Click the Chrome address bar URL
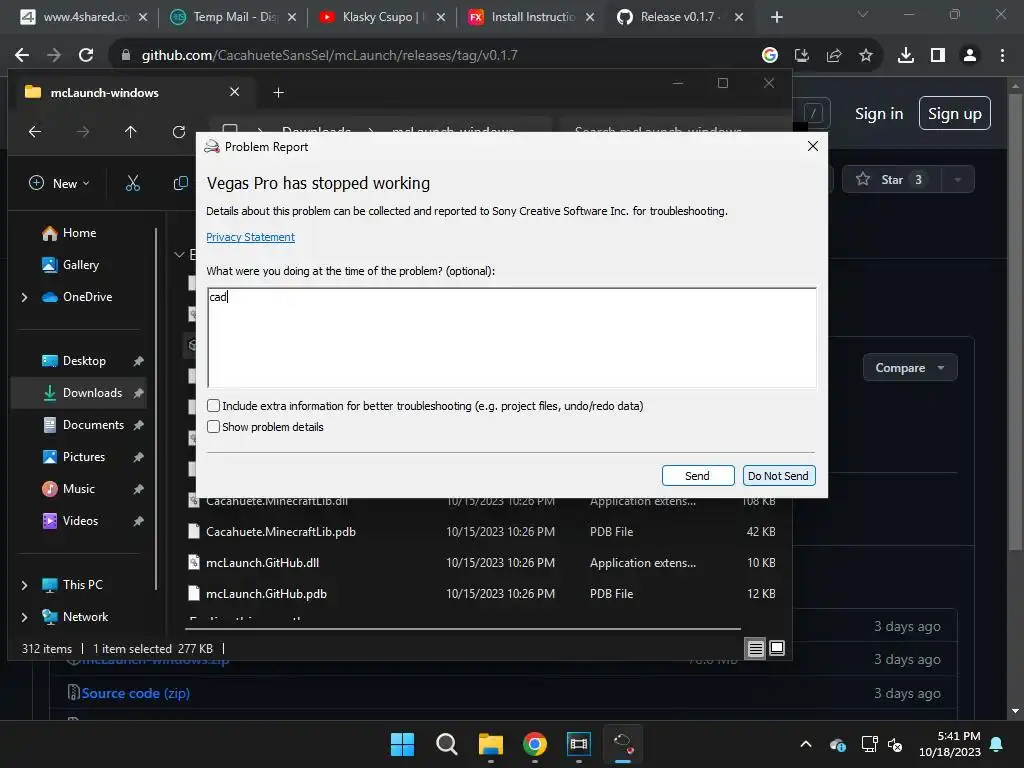This screenshot has width=1024, height=768. (330, 56)
